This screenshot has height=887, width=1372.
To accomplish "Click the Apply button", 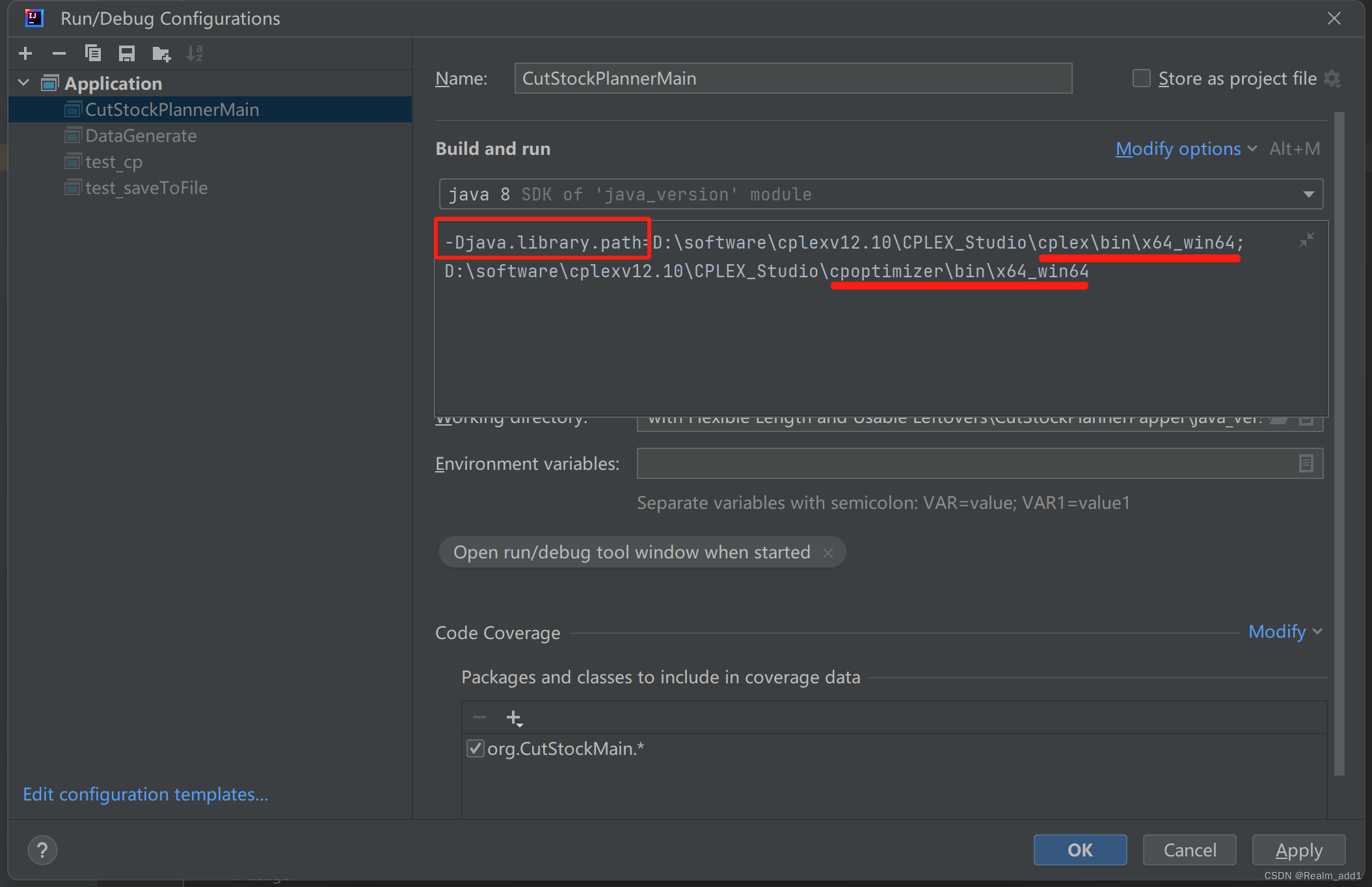I will 1298,850.
